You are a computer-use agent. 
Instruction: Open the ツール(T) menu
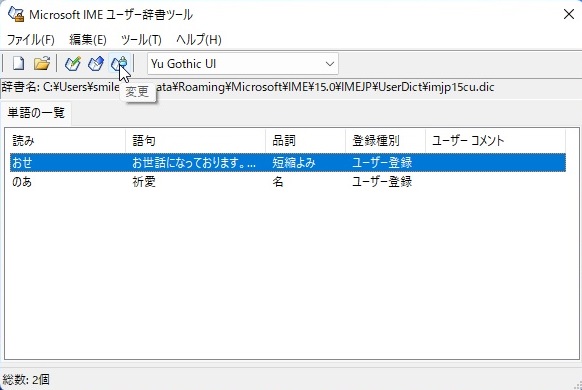(x=141, y=39)
